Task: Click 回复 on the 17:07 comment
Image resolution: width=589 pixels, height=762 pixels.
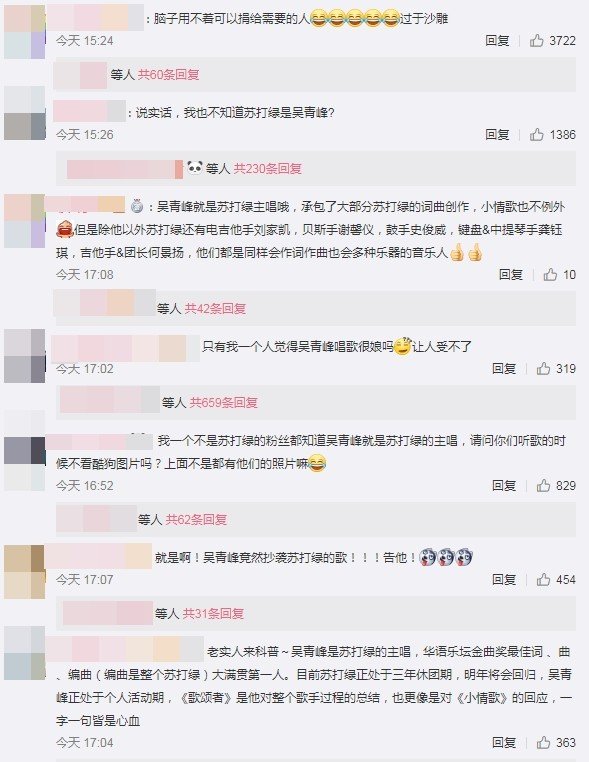Action: (504, 579)
